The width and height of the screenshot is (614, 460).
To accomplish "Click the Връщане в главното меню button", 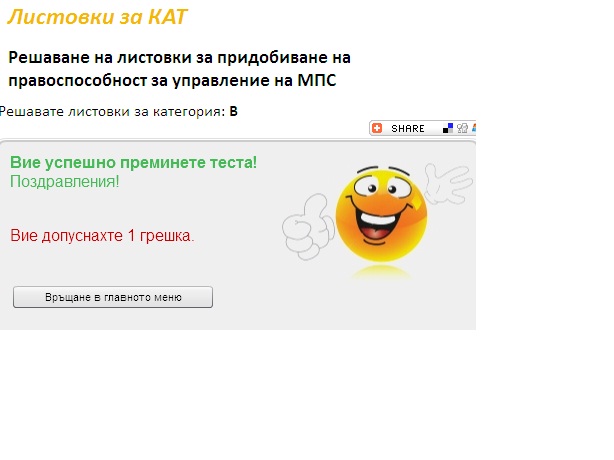I will pyautogui.click(x=113, y=297).
